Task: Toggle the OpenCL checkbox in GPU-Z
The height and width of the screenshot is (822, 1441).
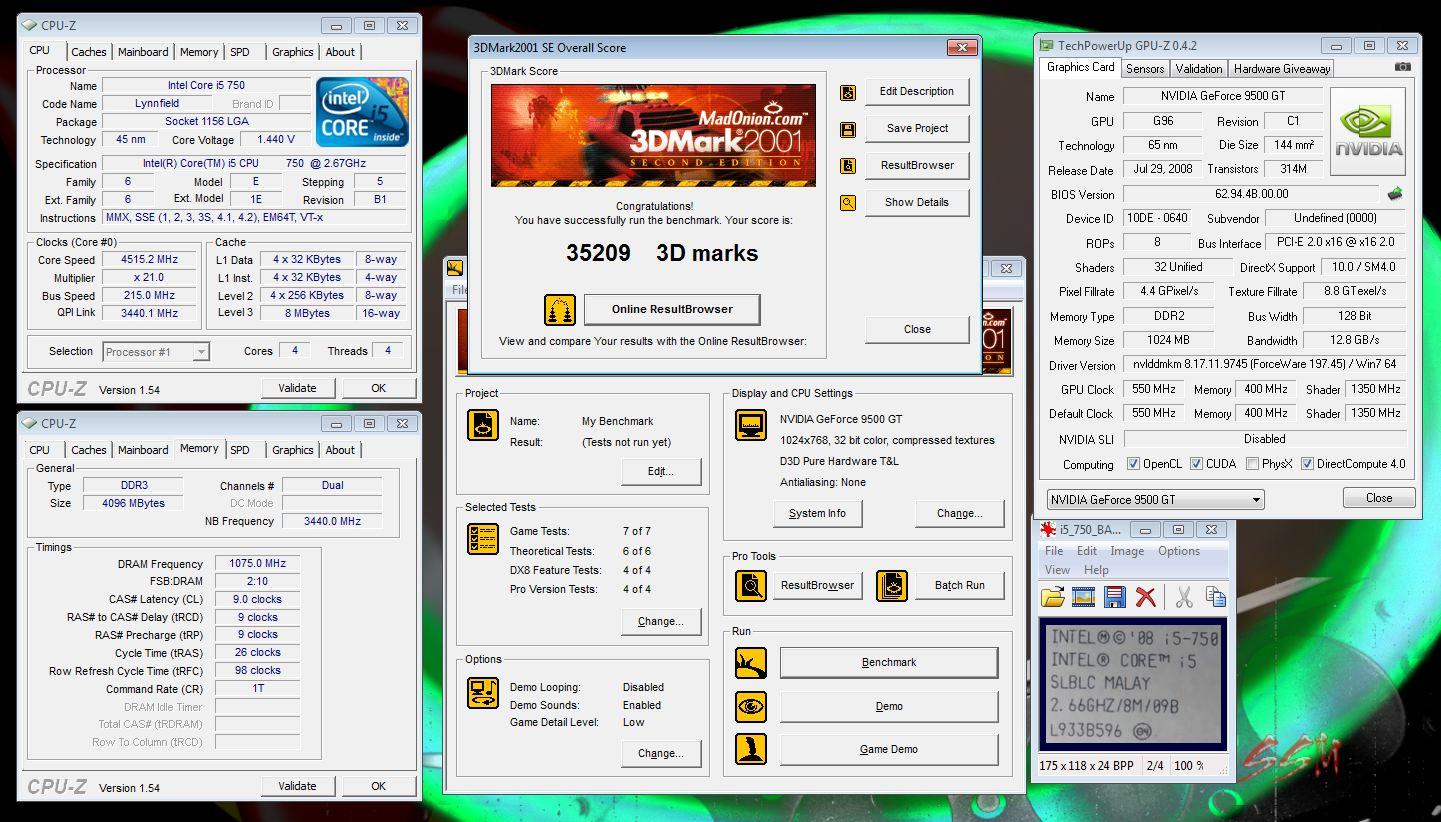Action: tap(1133, 464)
